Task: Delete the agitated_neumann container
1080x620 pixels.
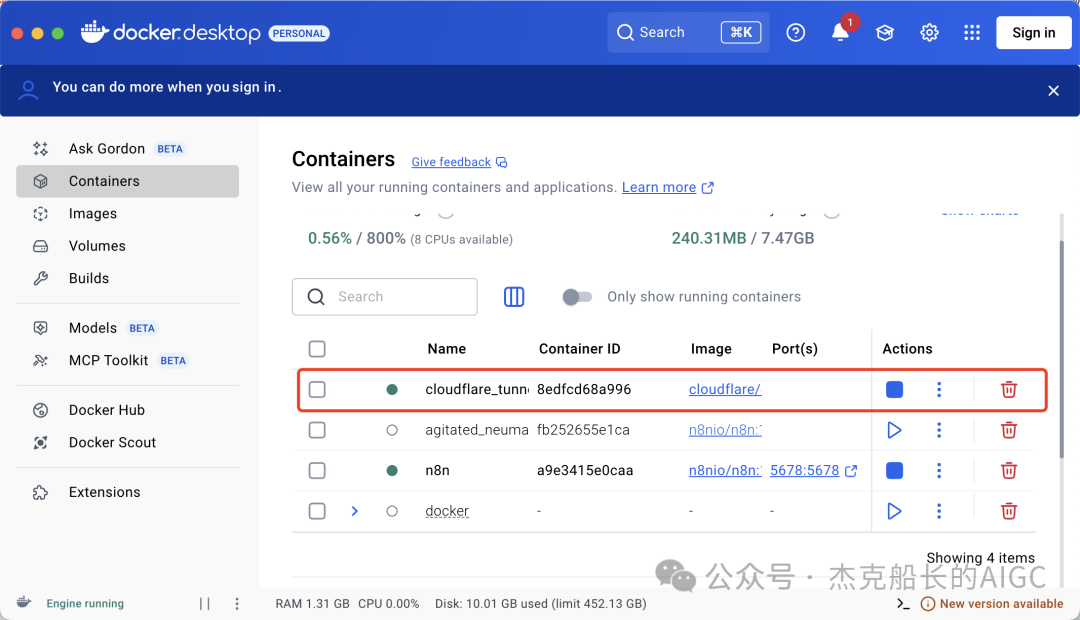Action: pyautogui.click(x=1008, y=430)
